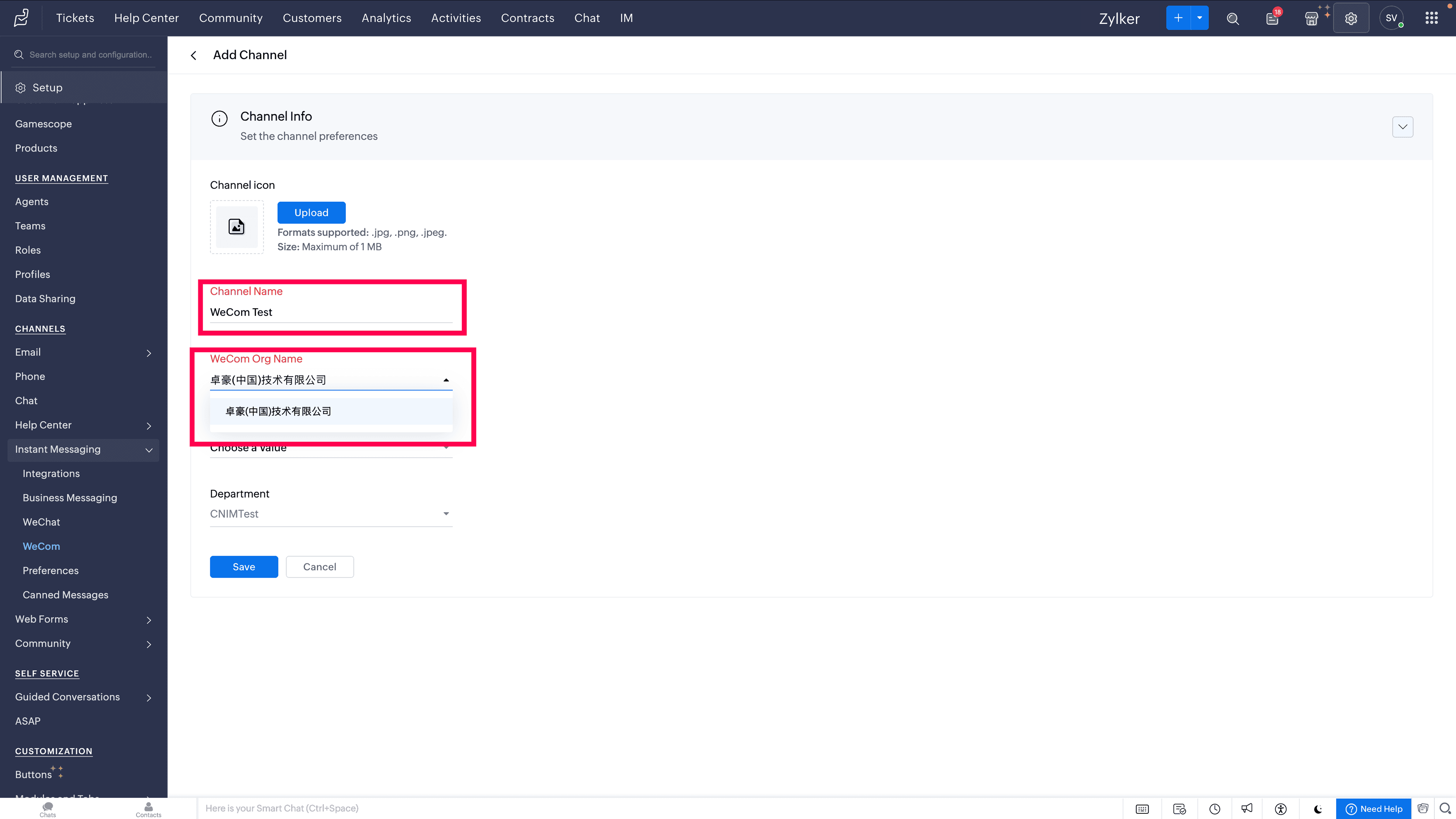Open the Analytics tab

point(386,18)
